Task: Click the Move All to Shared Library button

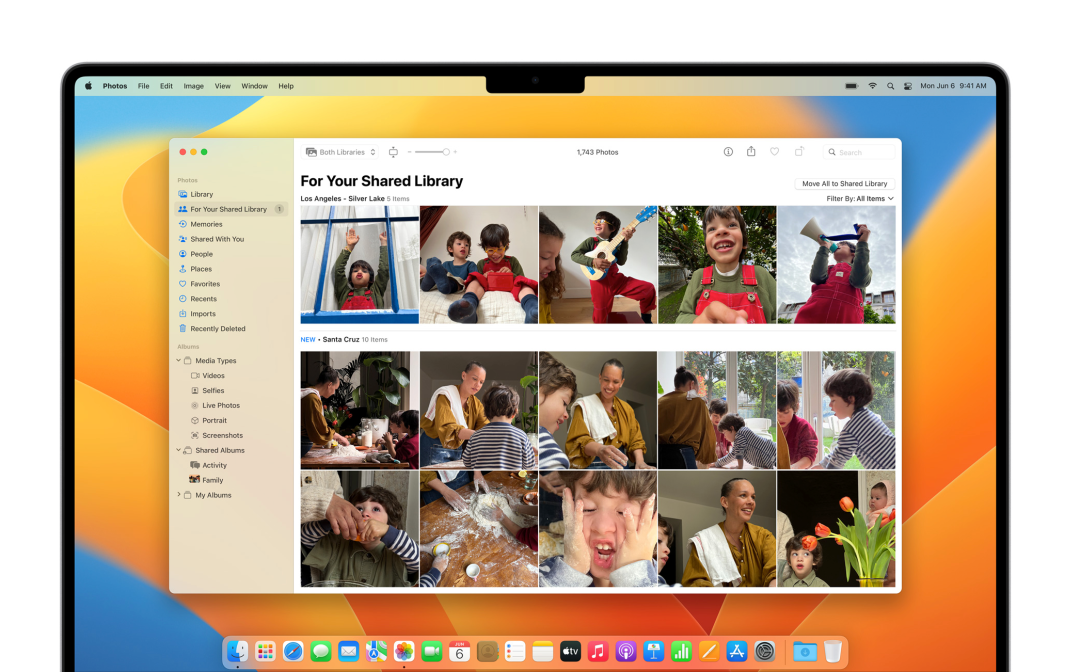Action: (844, 184)
